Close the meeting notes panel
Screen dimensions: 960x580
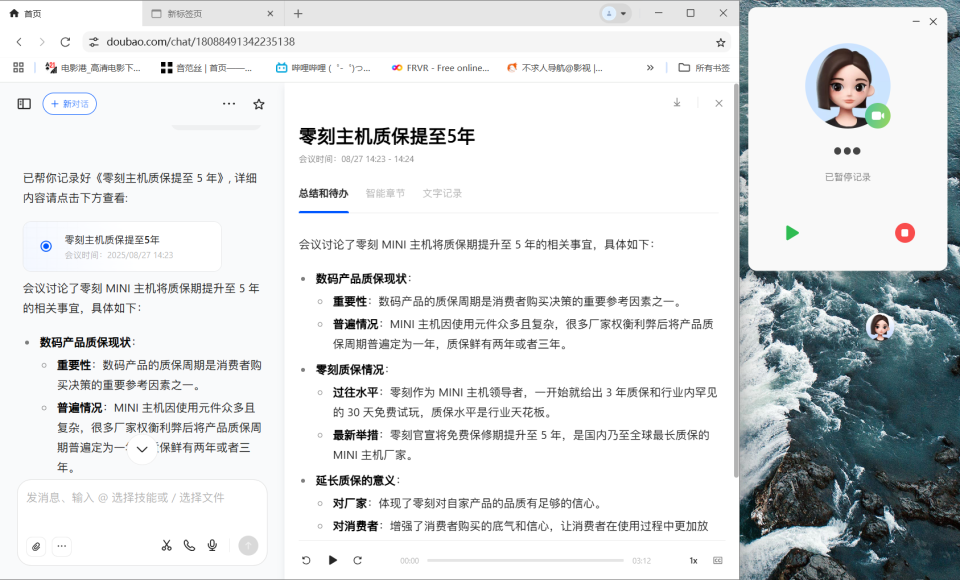coord(719,104)
